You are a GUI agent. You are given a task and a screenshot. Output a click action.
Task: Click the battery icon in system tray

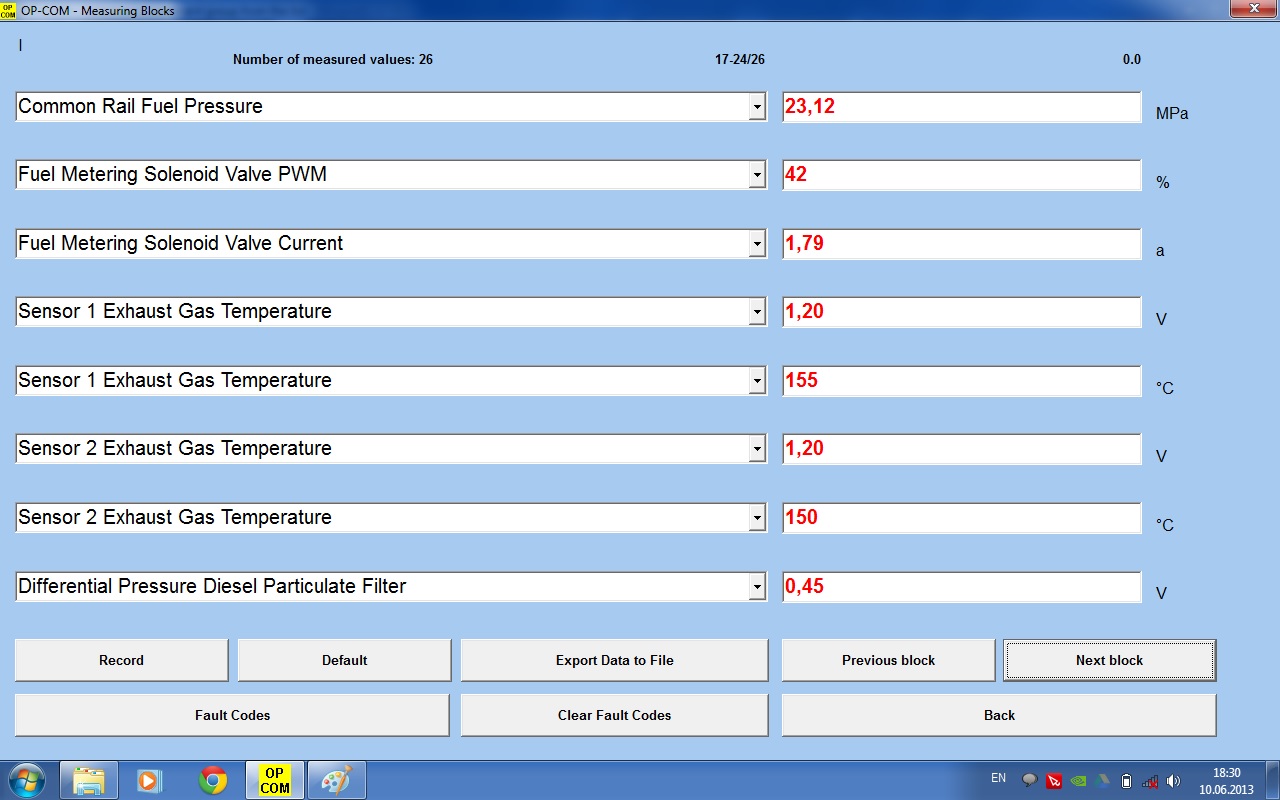1126,781
